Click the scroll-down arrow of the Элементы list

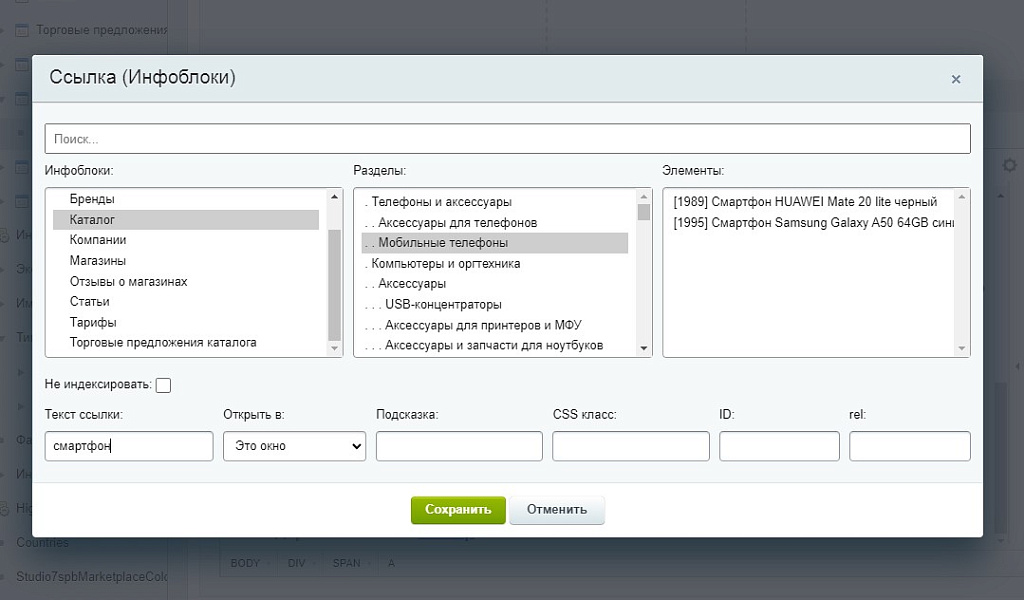pyautogui.click(x=962, y=348)
